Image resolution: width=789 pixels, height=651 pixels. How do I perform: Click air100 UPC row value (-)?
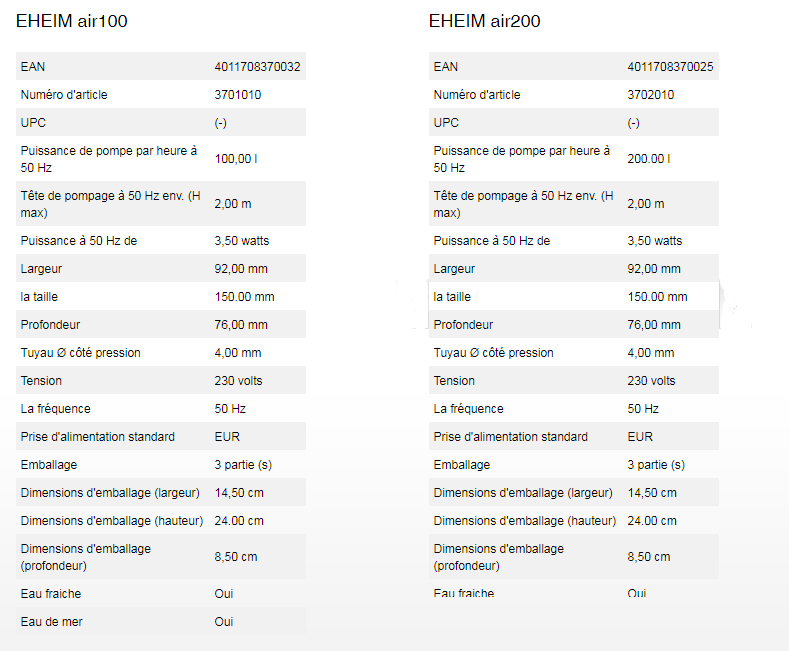click(220, 123)
